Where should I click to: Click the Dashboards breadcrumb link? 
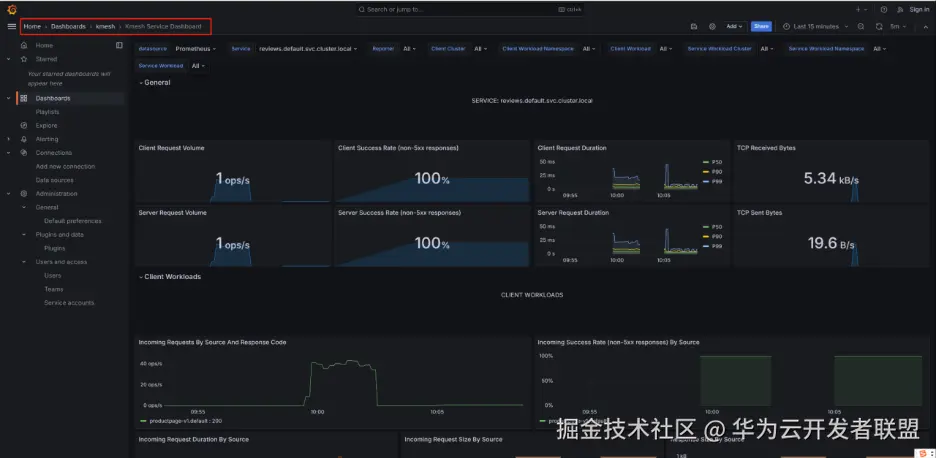(x=68, y=26)
